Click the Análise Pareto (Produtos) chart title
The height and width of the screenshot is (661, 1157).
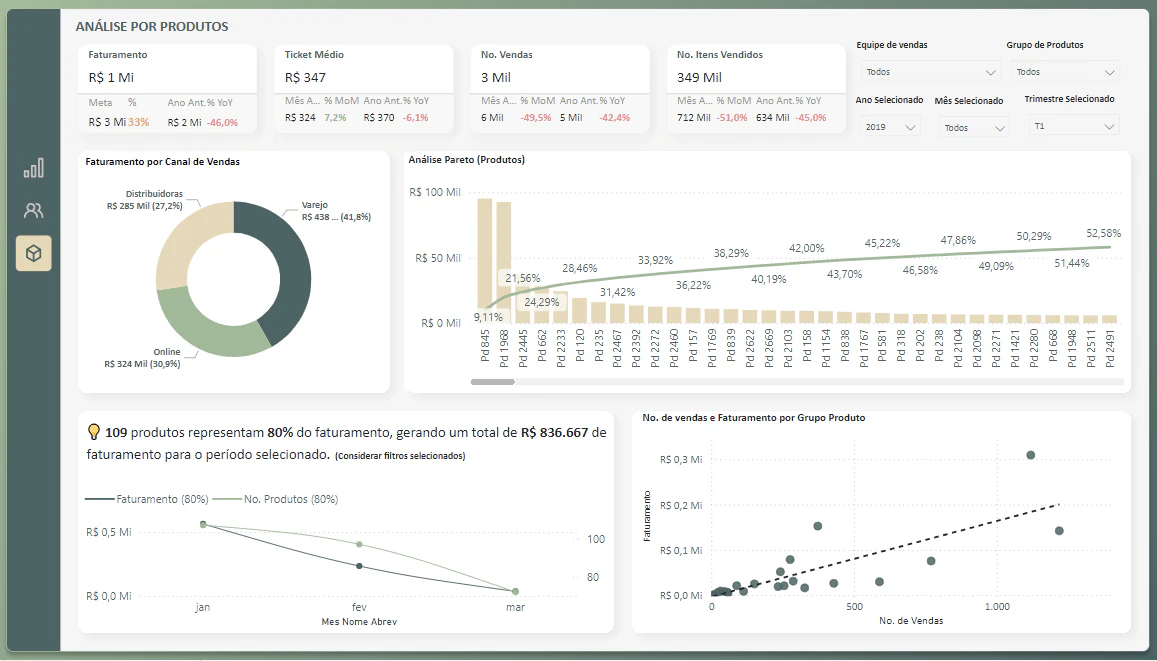pyautogui.click(x=466, y=159)
